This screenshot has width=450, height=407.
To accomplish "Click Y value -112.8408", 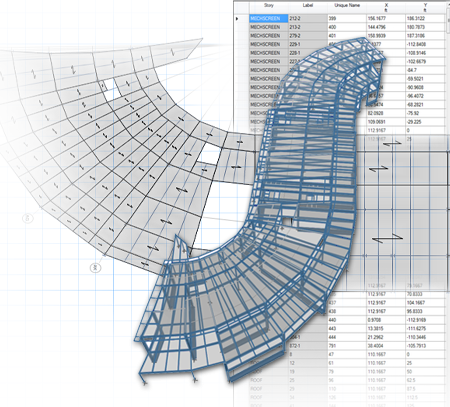I will point(425,44).
